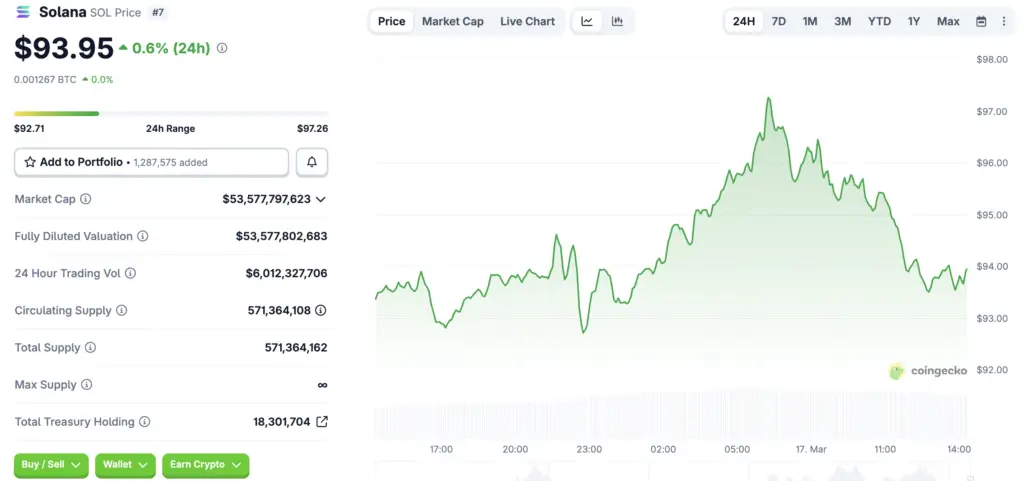Open the Buy / Sell dropdown
This screenshot has height=481, width=1024.
(x=51, y=465)
